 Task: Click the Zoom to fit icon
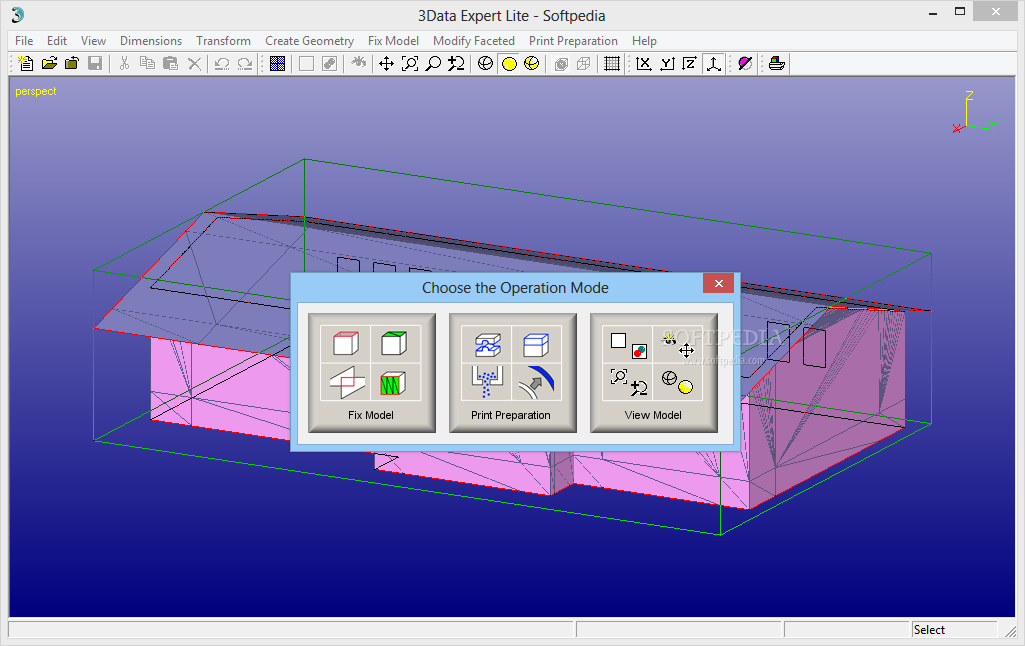[x=410, y=63]
